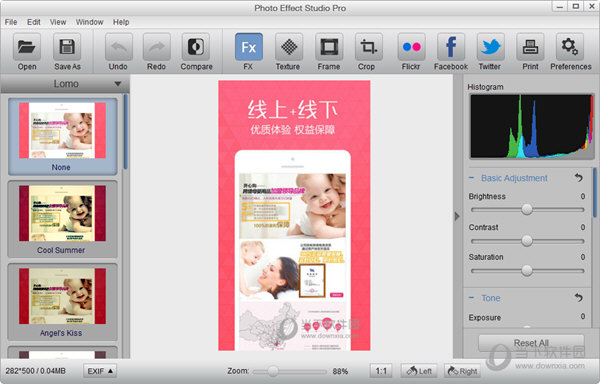Click the adjustment panel scrollbar

(595, 192)
